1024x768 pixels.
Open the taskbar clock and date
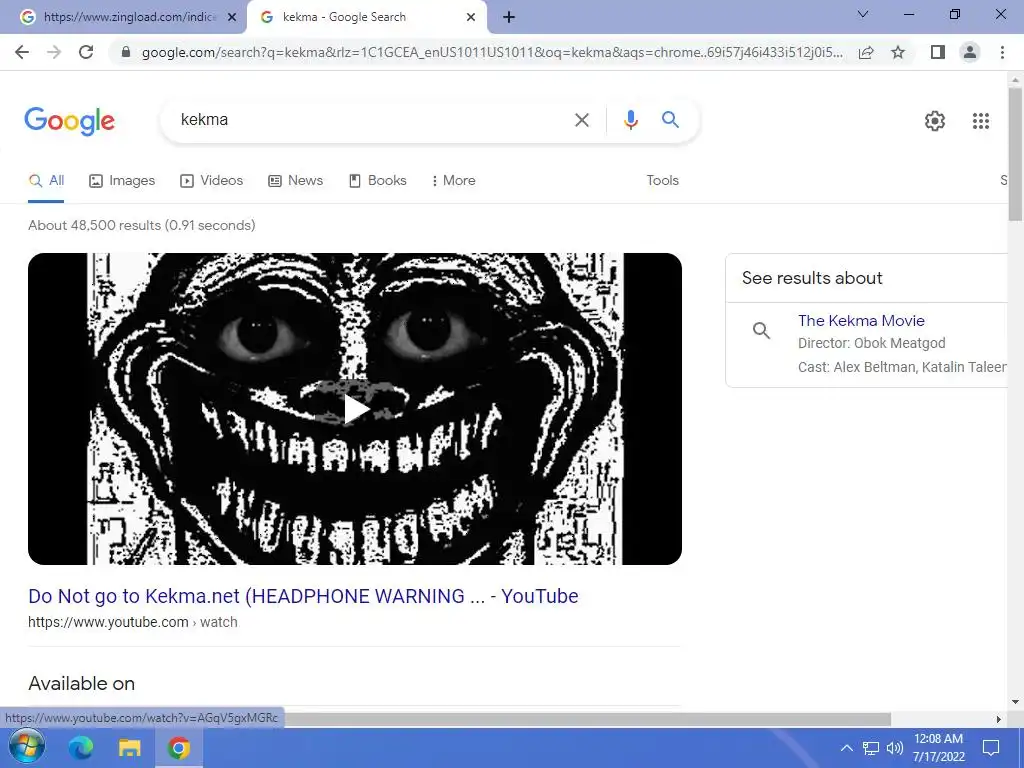(x=938, y=748)
